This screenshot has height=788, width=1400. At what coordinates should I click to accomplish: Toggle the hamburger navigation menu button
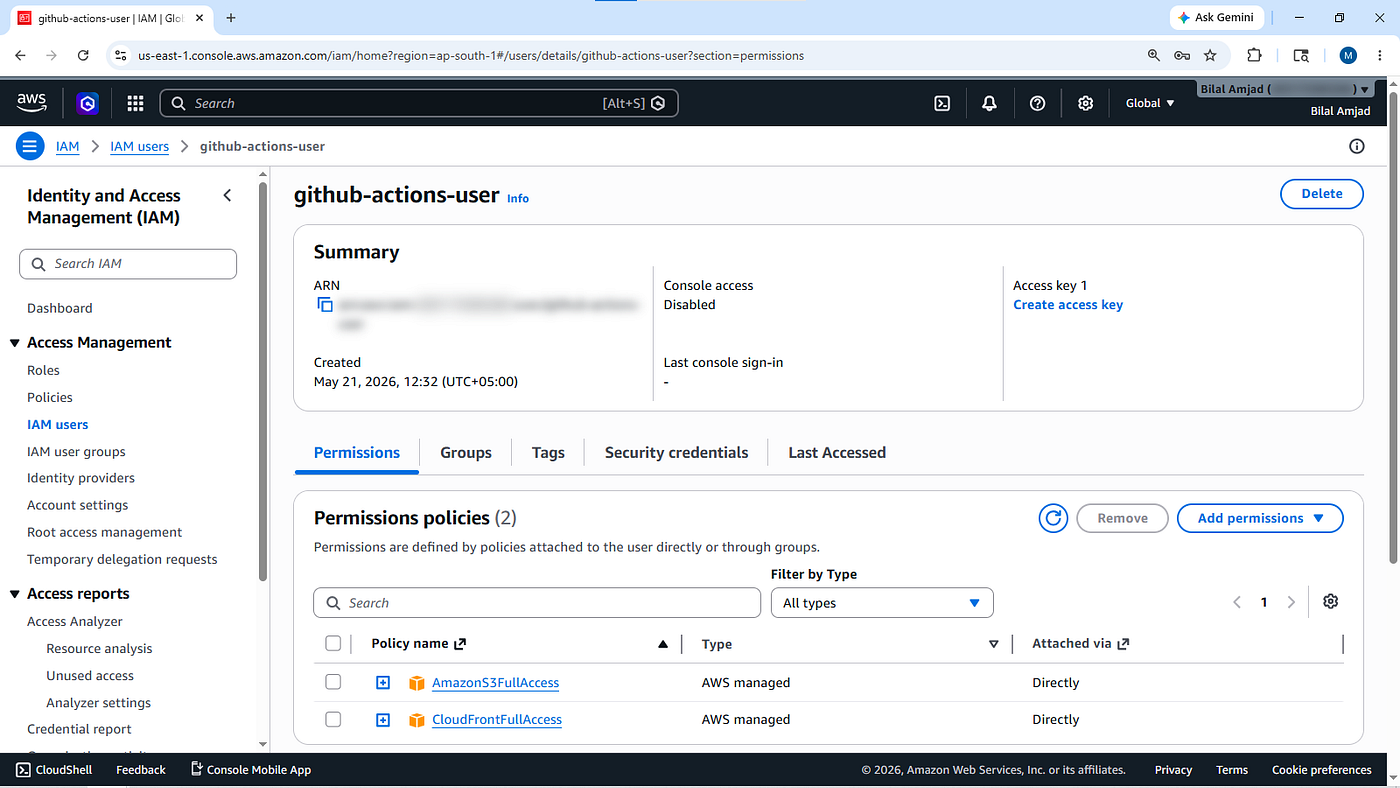30,146
